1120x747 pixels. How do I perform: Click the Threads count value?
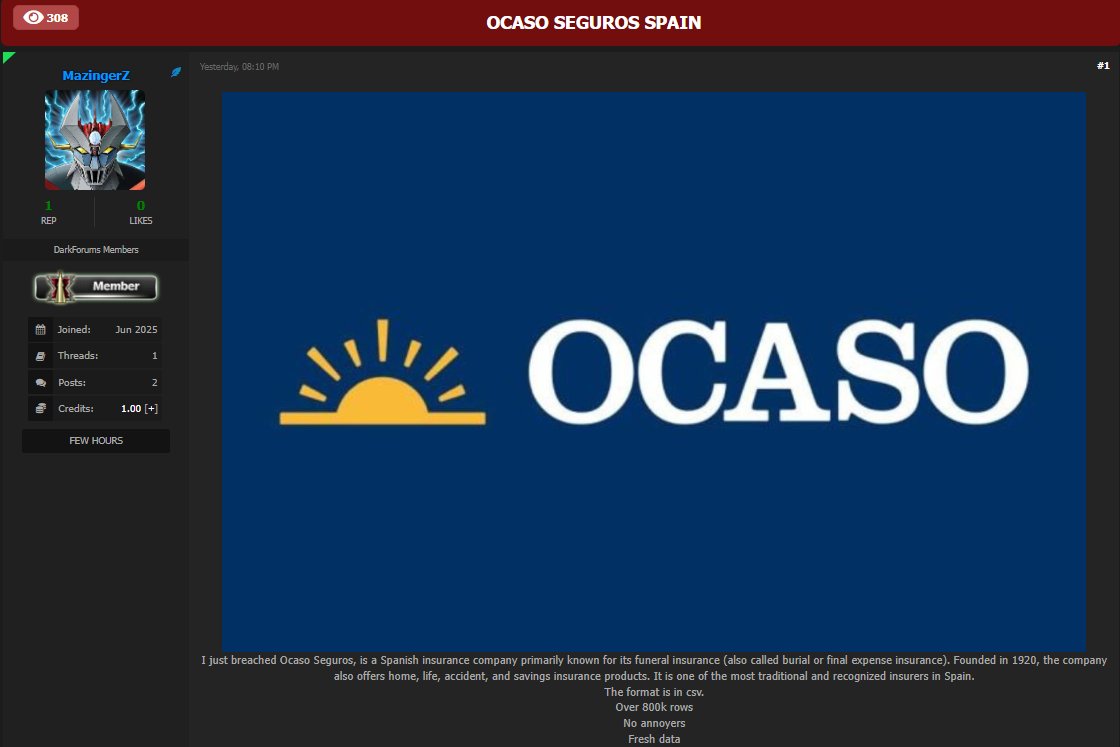coord(154,356)
